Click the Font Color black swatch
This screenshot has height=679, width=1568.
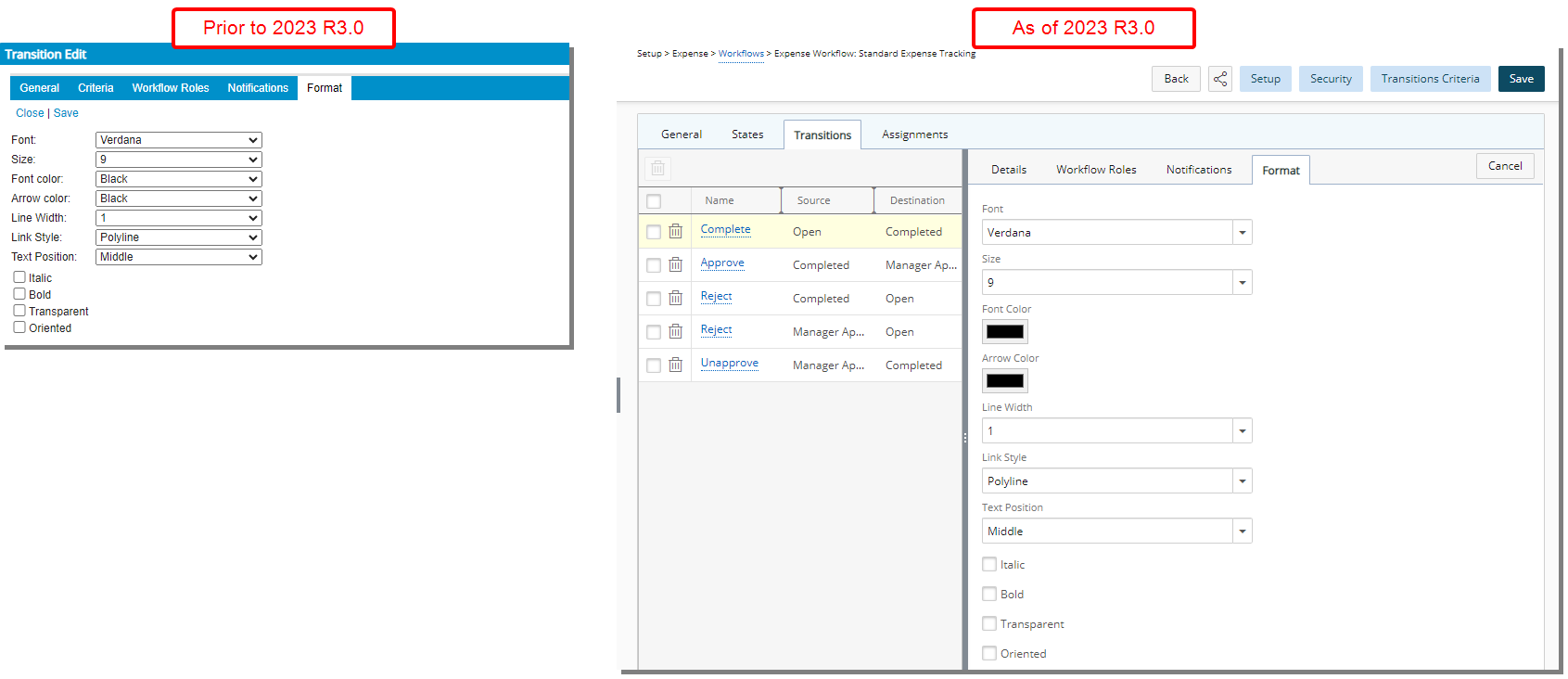point(1005,331)
